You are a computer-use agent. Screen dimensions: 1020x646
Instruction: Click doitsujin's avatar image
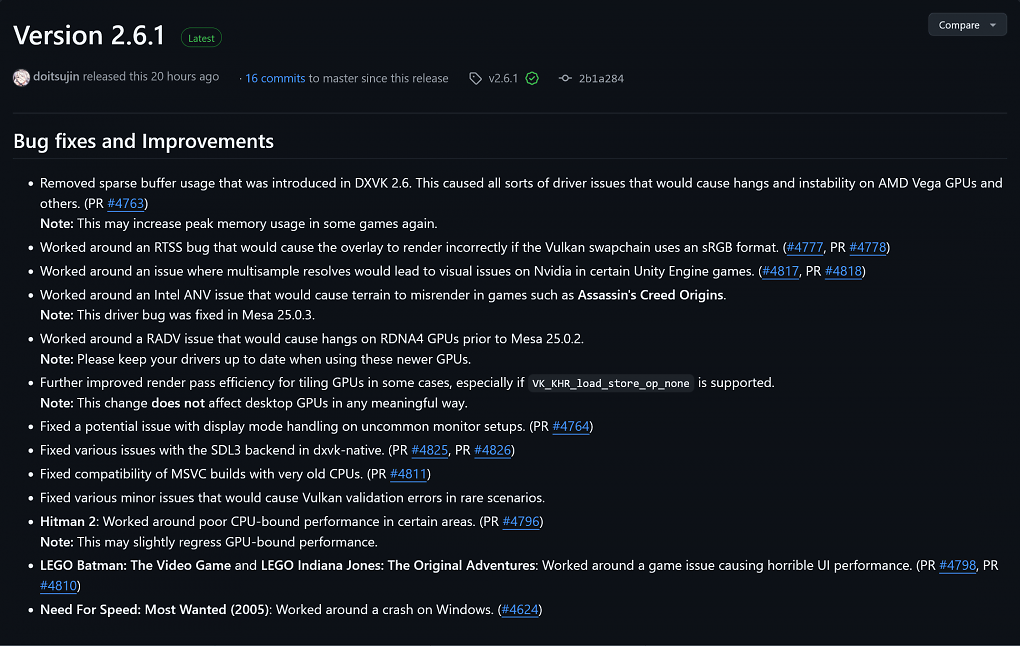click(21, 77)
